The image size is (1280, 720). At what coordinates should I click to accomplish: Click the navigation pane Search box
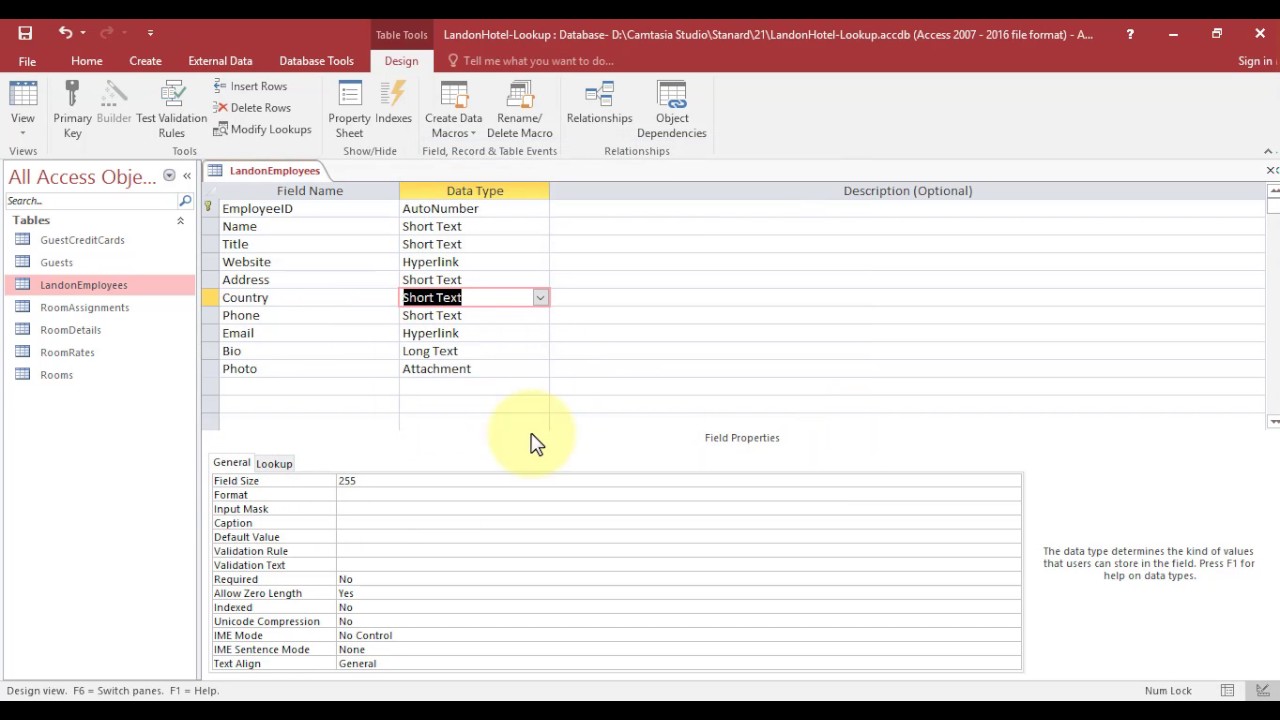point(90,201)
